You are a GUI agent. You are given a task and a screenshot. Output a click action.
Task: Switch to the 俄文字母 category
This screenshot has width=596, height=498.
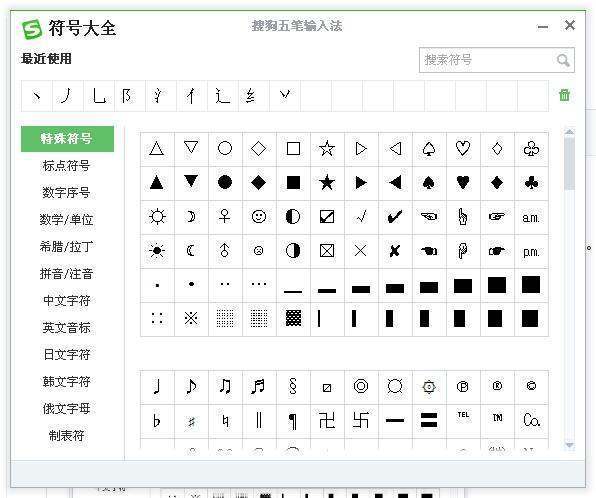tap(67, 409)
